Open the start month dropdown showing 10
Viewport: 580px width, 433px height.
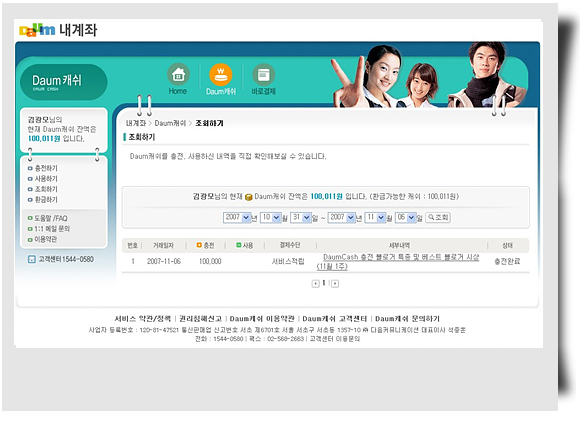271,217
